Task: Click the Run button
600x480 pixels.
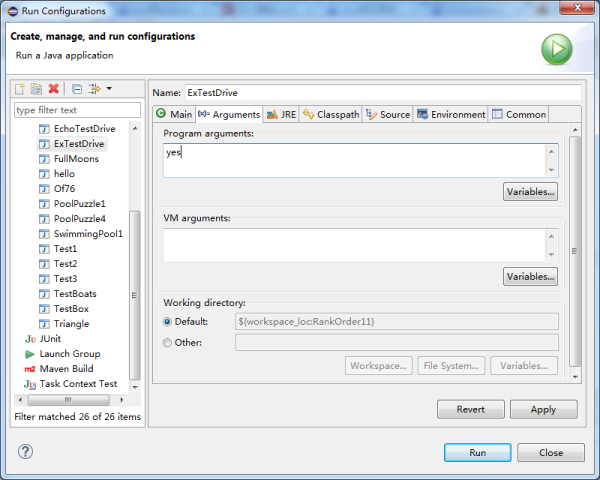Action: point(478,452)
